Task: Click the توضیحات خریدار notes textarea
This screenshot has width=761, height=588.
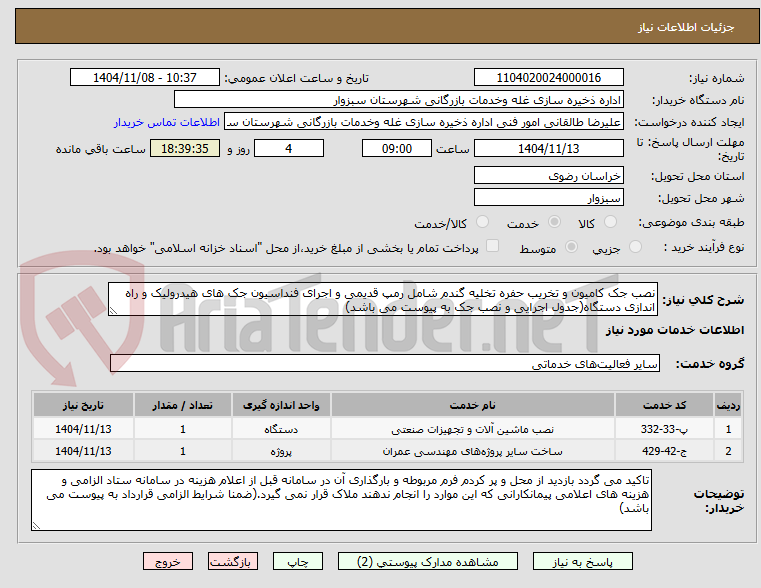Action: 341,500
